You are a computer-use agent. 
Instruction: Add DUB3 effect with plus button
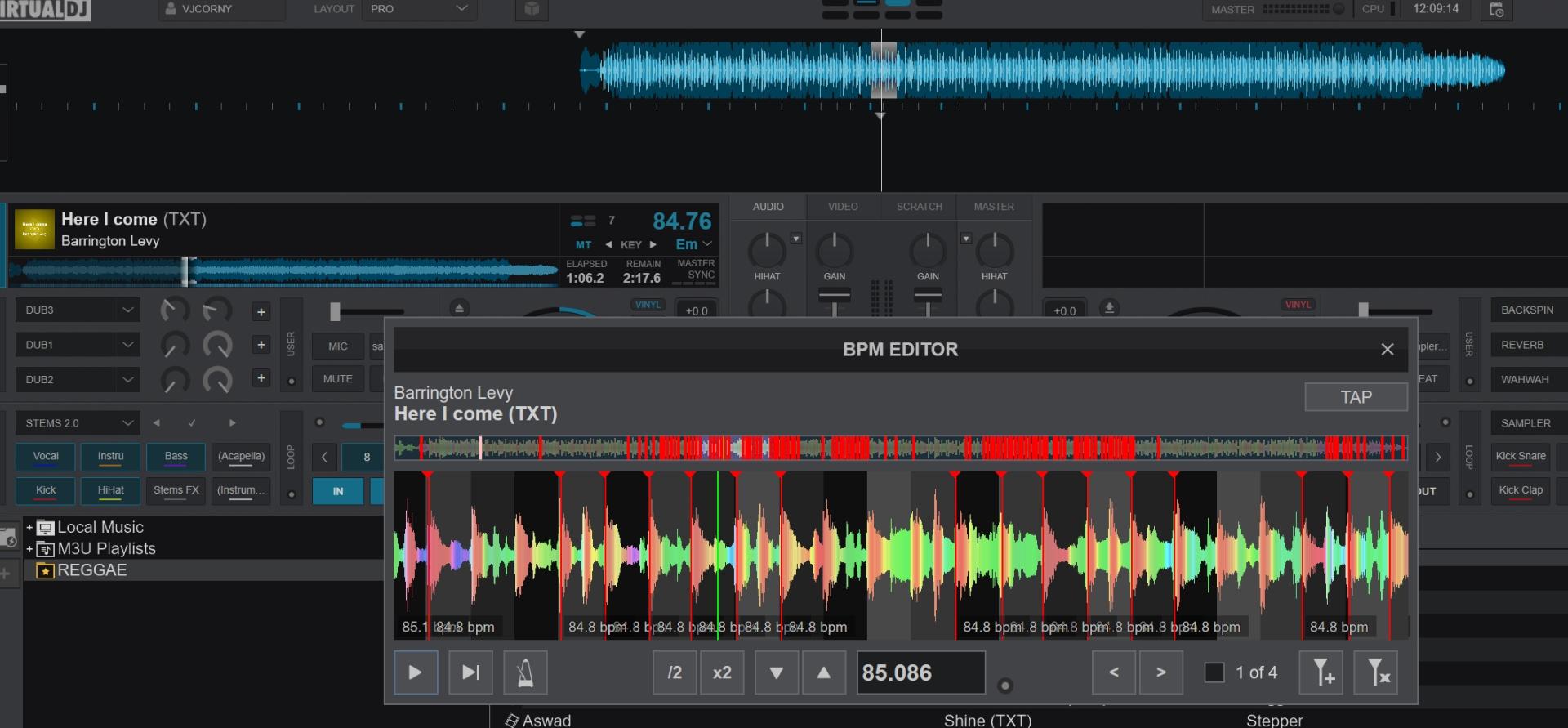pyautogui.click(x=261, y=311)
